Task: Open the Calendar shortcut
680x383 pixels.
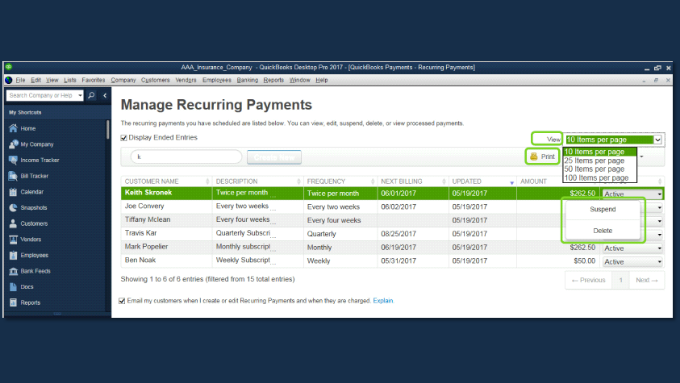Action: [x=32, y=192]
